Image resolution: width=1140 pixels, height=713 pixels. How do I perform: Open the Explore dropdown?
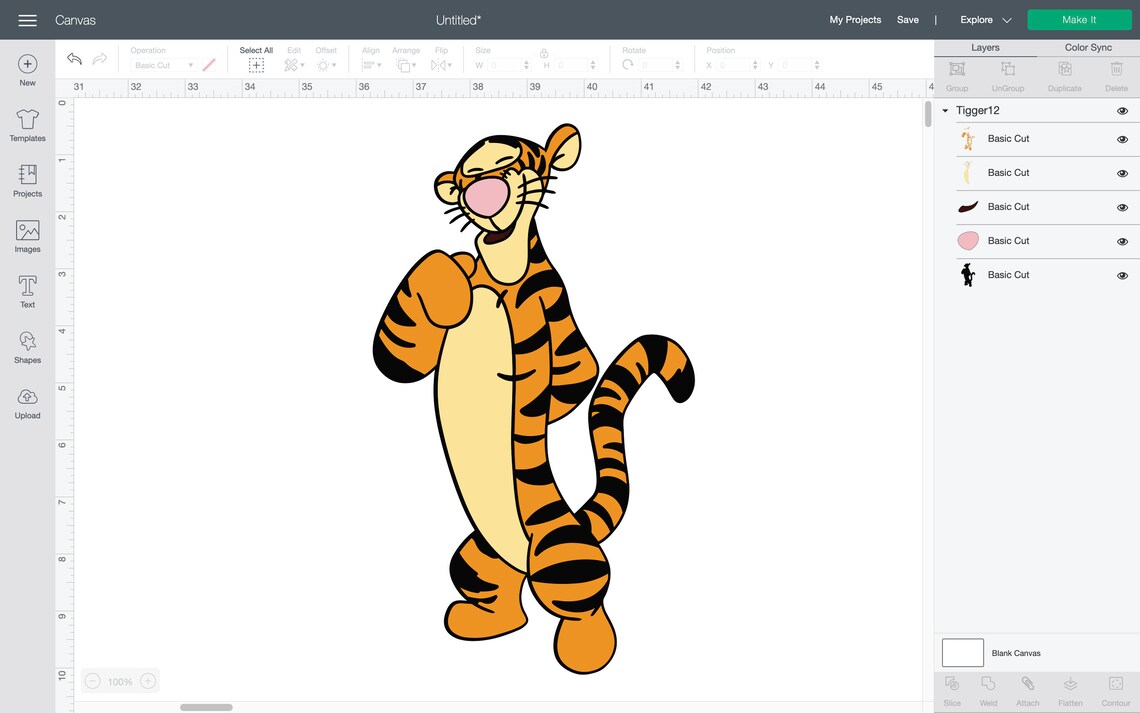coord(983,19)
